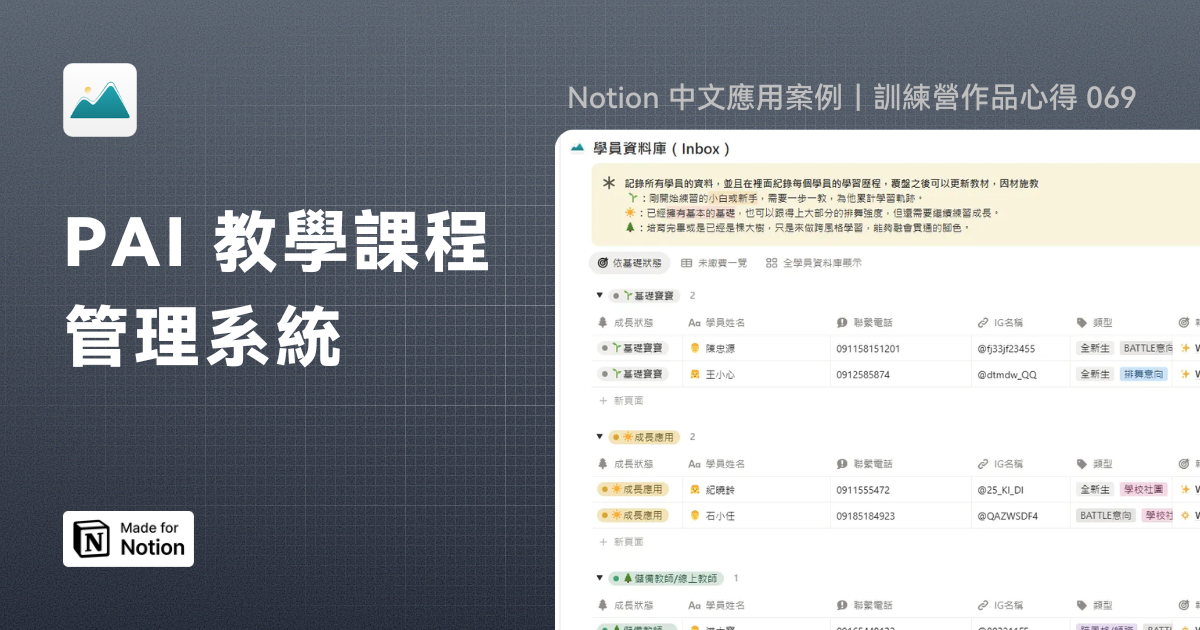Click the person icon next to 紀曉鈴
Image resolution: width=1200 pixels, height=630 pixels.
(x=694, y=490)
